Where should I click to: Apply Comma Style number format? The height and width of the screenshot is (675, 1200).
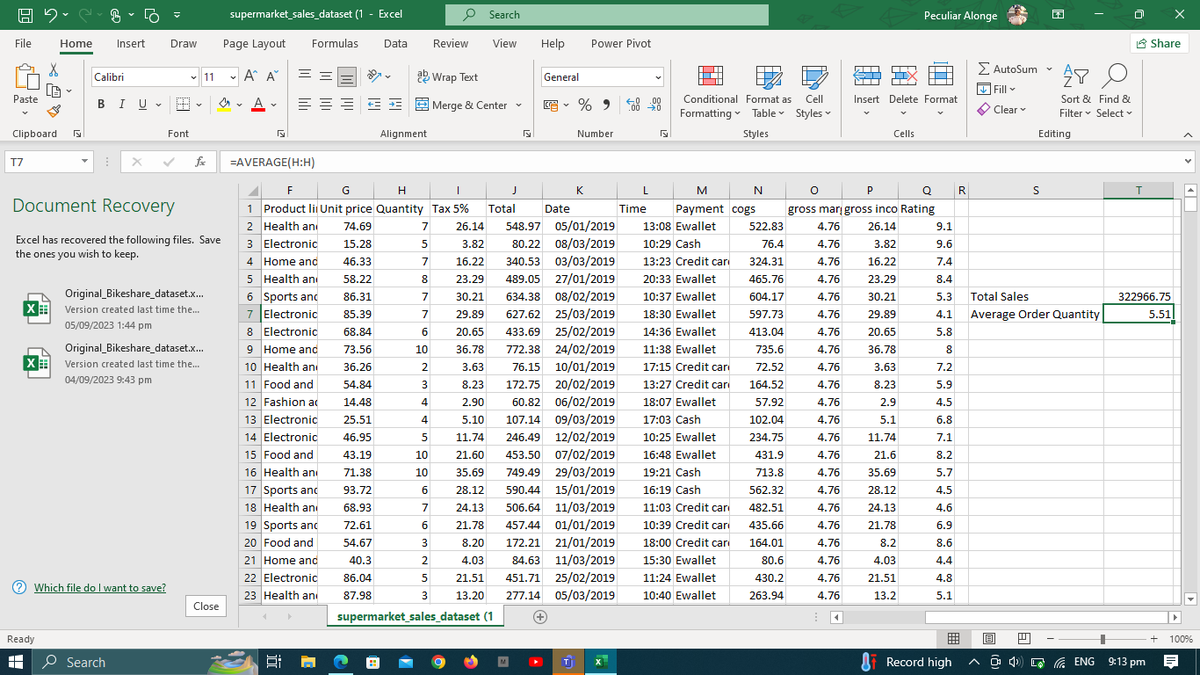(x=609, y=105)
